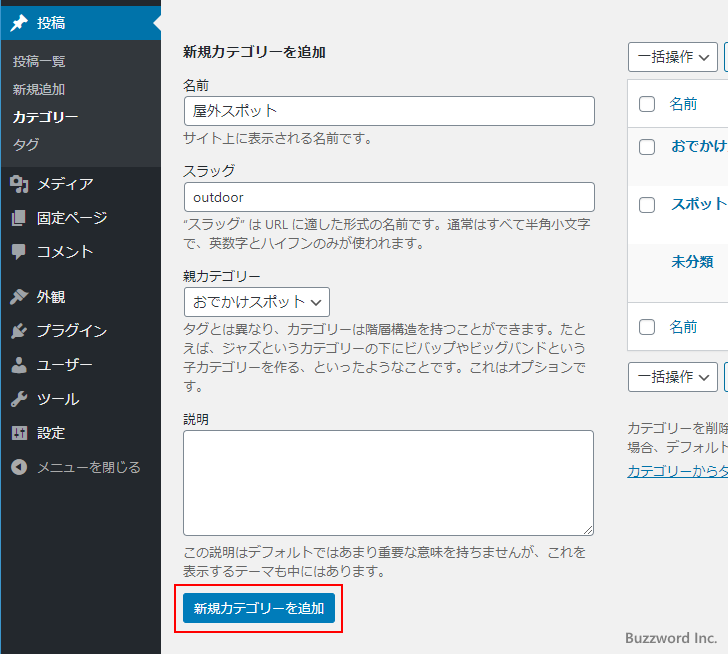Click into the スラッグ slug text field
The width and height of the screenshot is (728, 654).
389,197
